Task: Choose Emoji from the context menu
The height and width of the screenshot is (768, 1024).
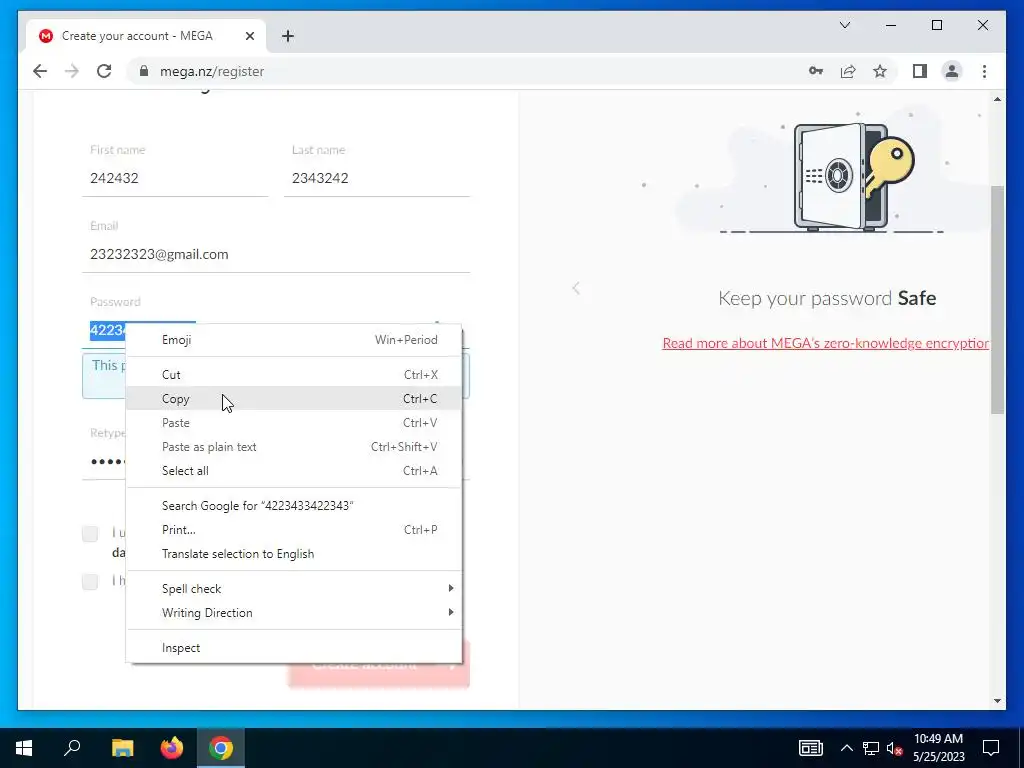Action: [x=293, y=340]
